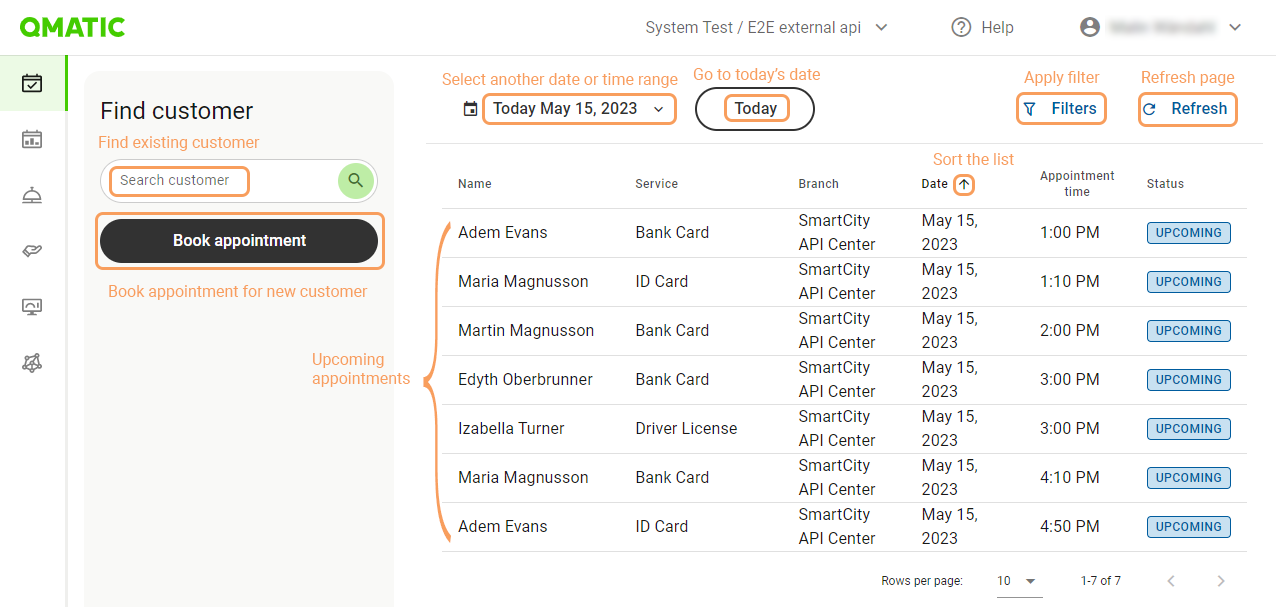The width and height of the screenshot is (1276, 607).
Task: Select Izabella Turner's Driver License appointment
Action: pos(511,429)
